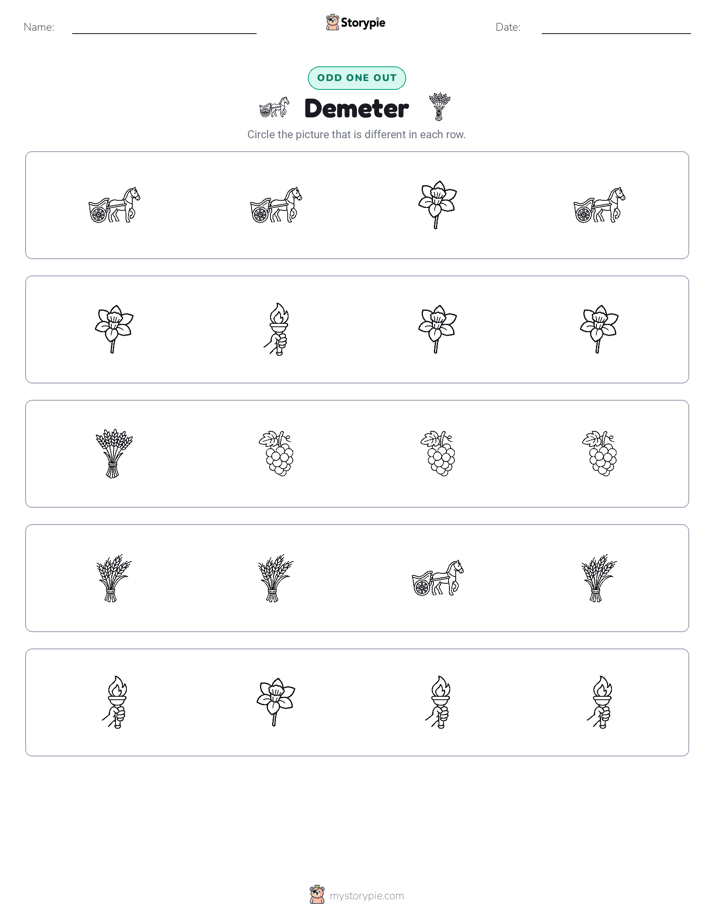Viewport: 714px width, 924px height.
Task: Select the first wheat bundle in row four
Action: coord(114,578)
